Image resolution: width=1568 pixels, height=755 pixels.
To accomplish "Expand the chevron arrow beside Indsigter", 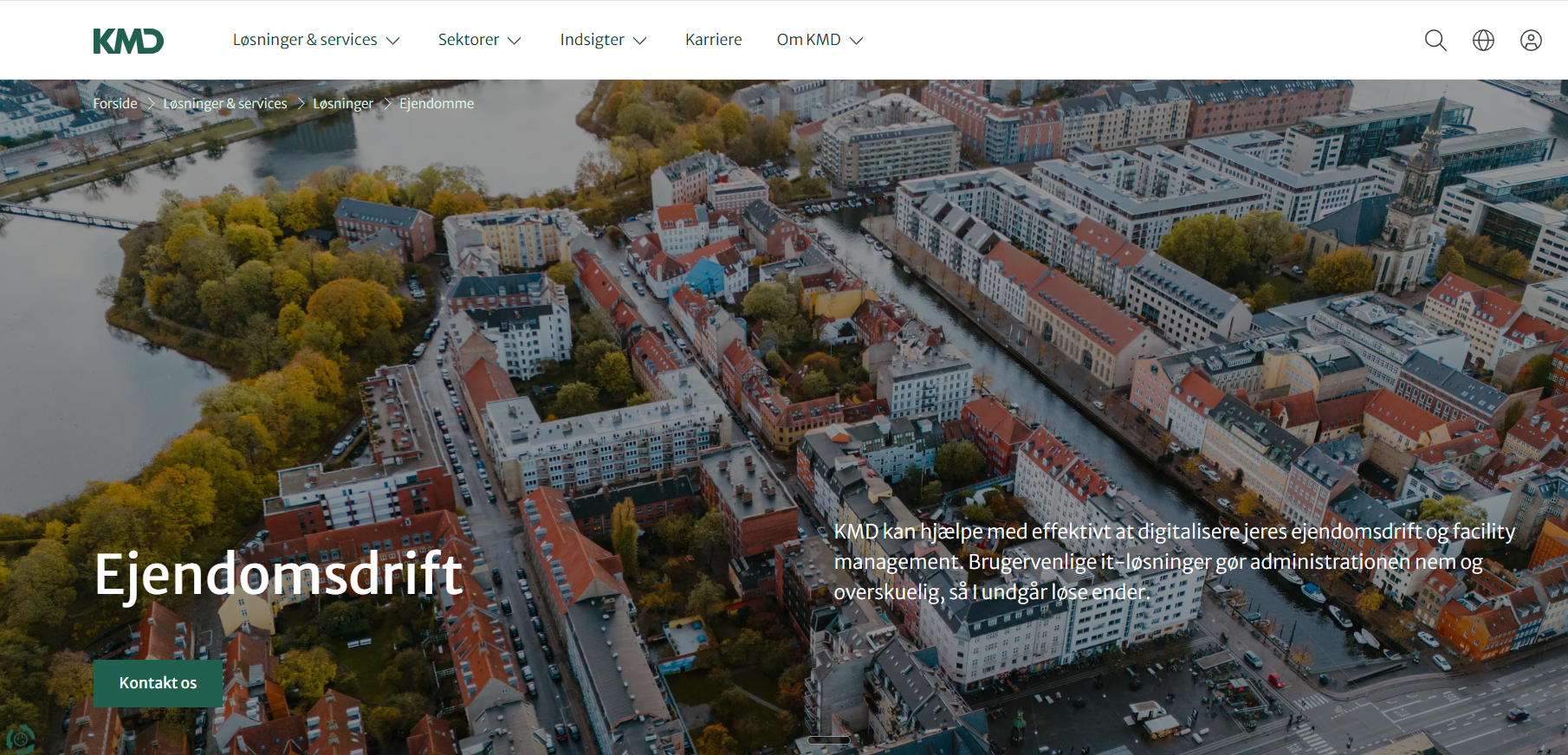I will pos(640,41).
